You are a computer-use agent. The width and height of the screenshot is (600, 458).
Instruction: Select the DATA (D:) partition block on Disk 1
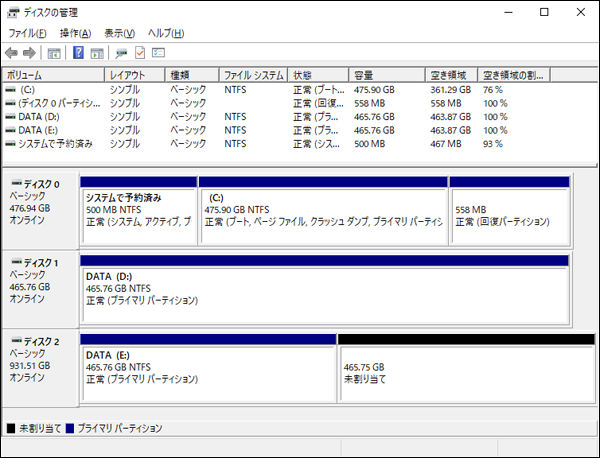324,290
